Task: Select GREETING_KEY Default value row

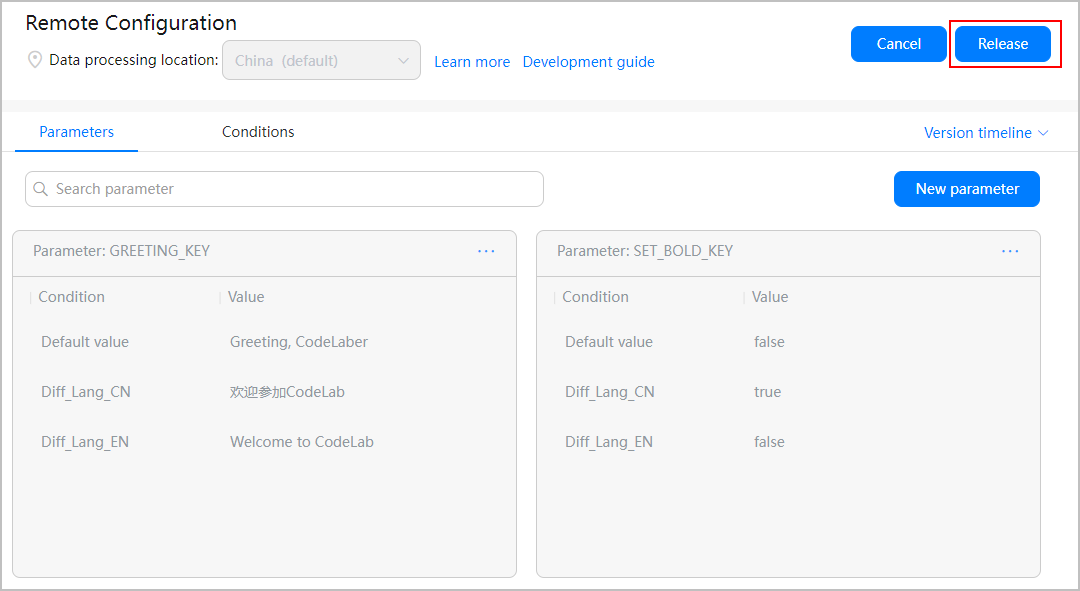Action: [x=85, y=342]
